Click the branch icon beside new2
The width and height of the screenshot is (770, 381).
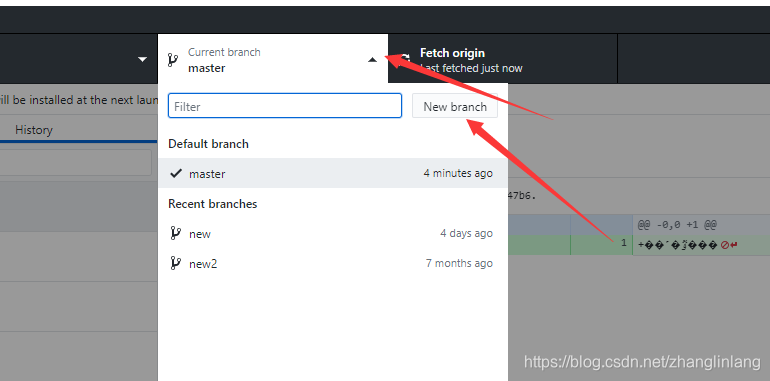coord(175,263)
